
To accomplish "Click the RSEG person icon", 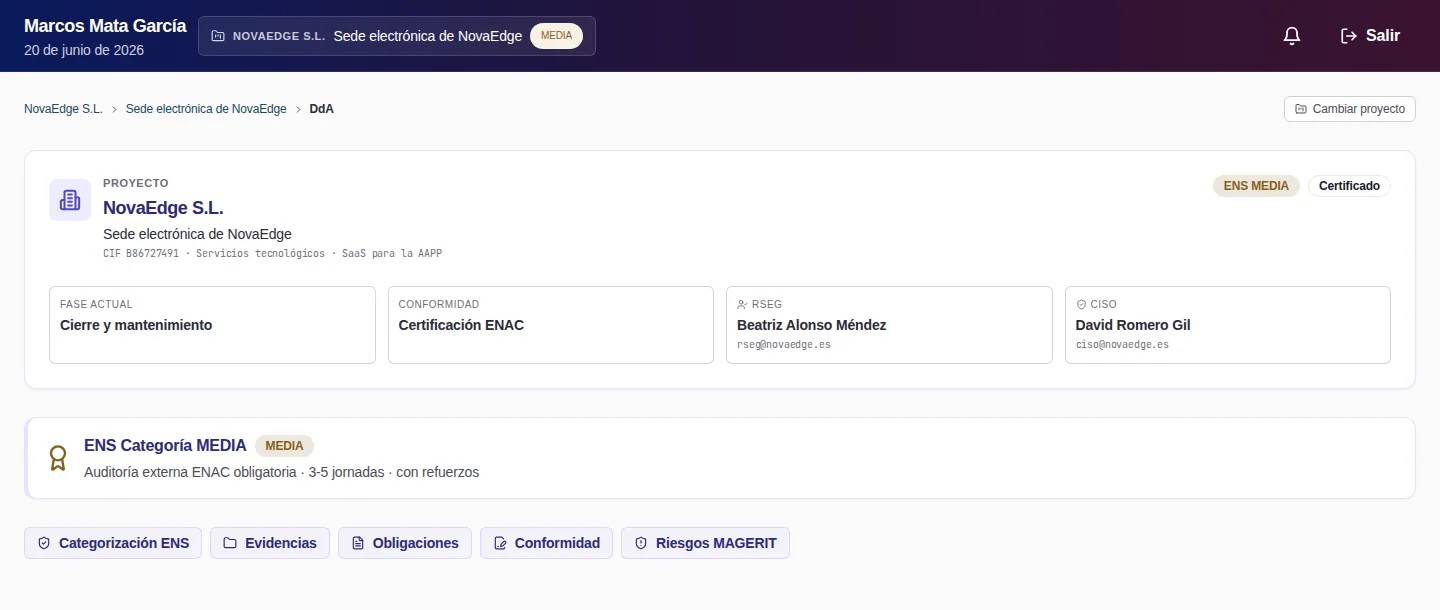I will coord(742,304).
